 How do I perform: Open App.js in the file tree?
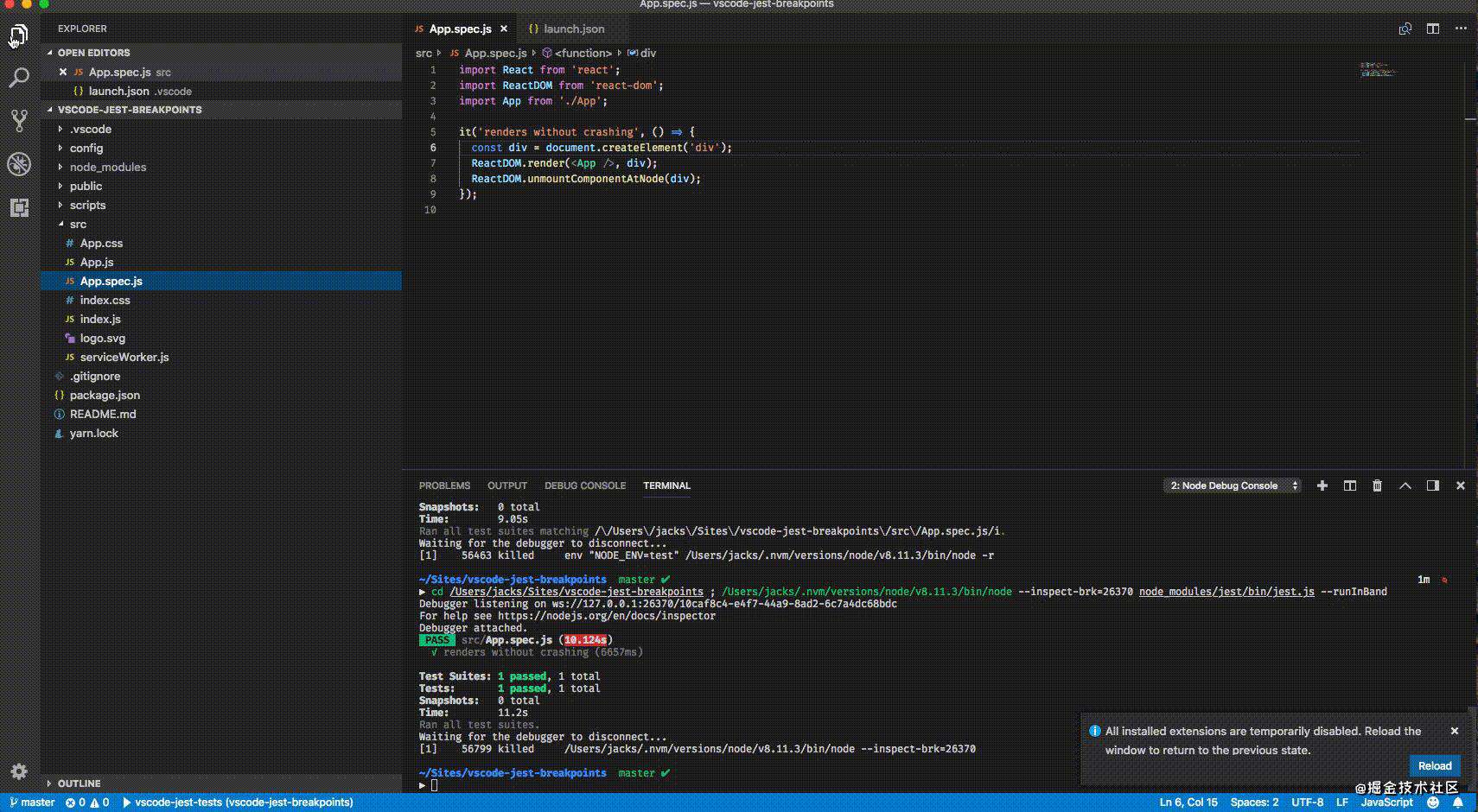[221, 262]
